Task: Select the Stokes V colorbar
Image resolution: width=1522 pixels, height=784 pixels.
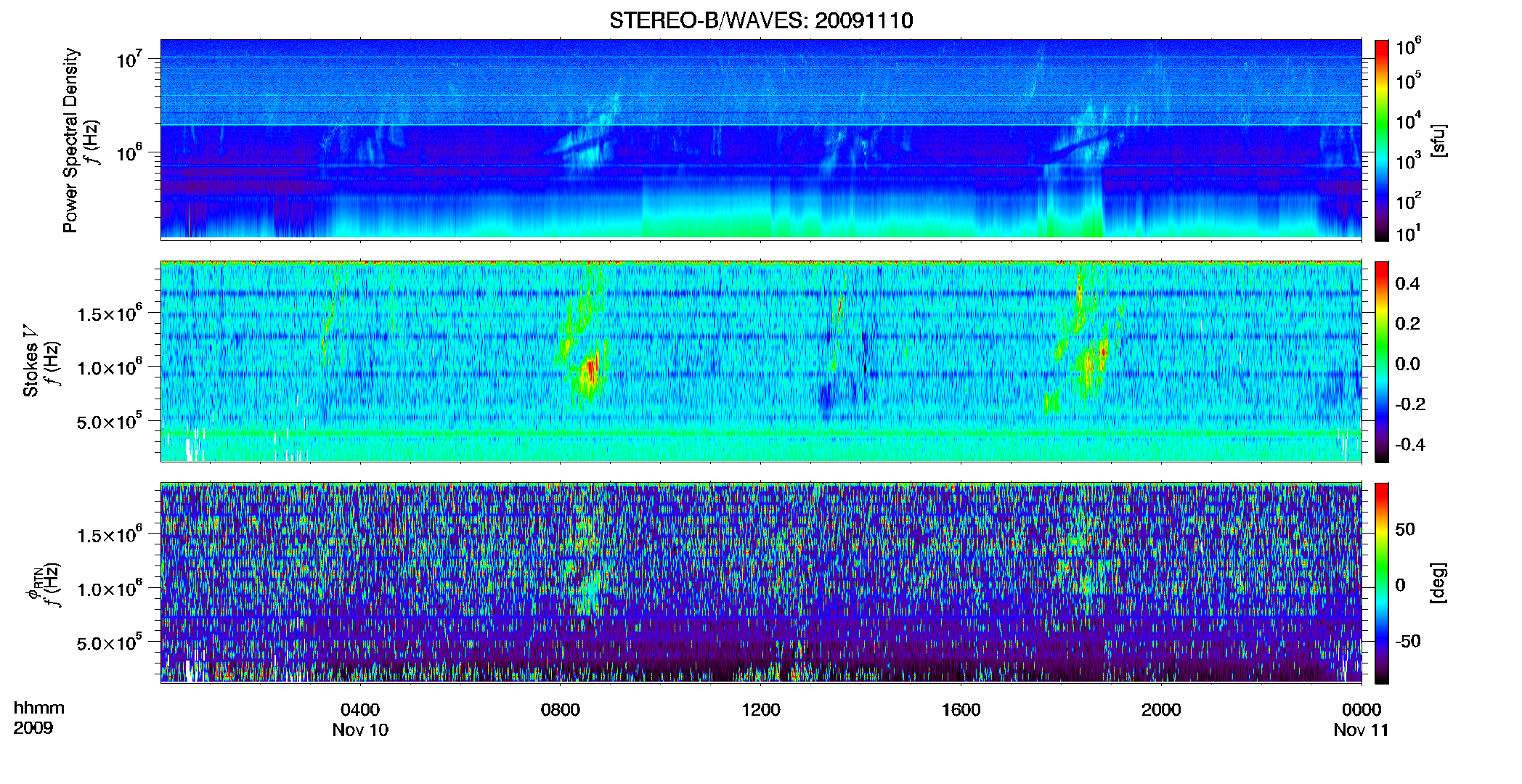Action: [1382, 362]
